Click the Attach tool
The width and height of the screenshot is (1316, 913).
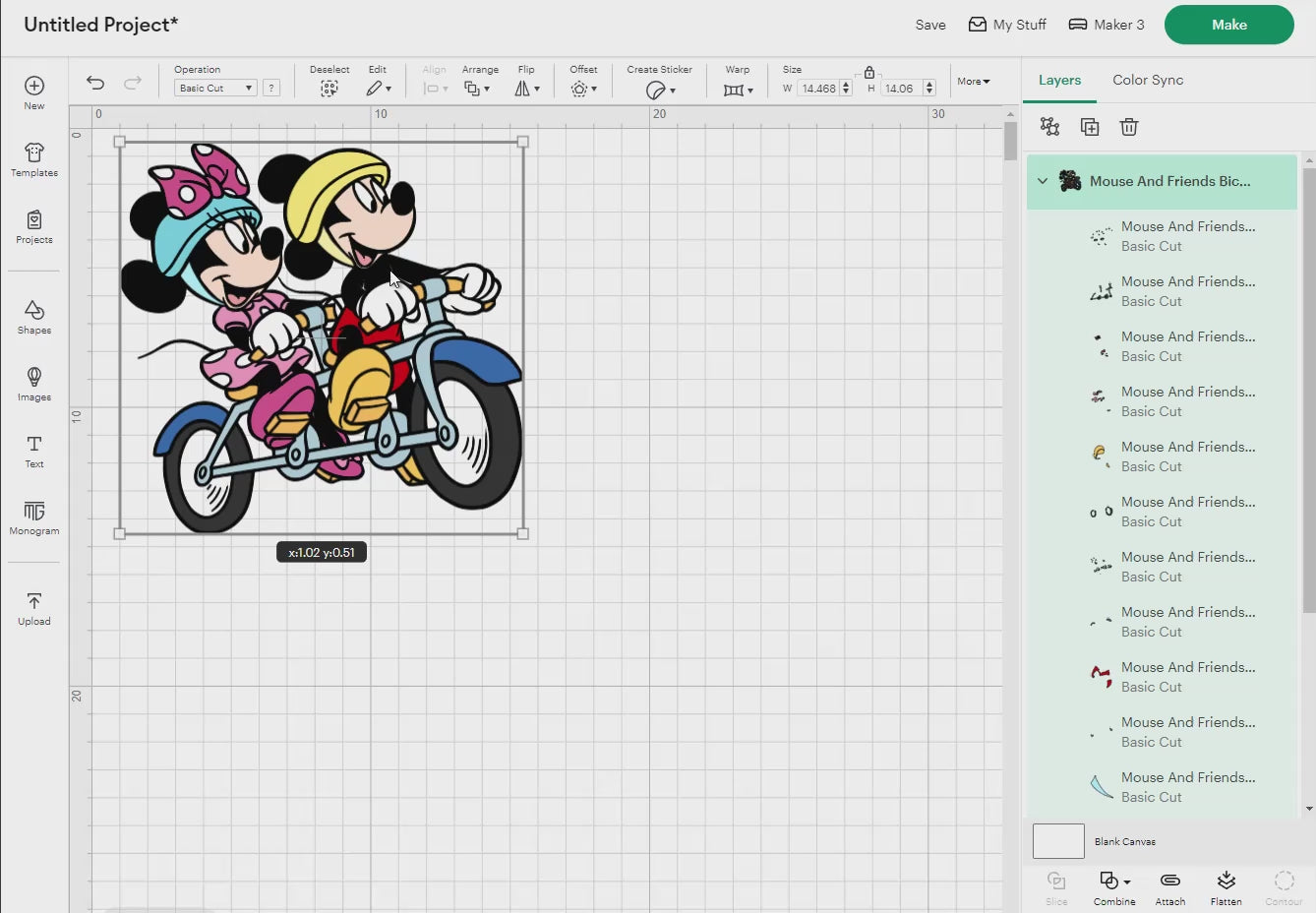pyautogui.click(x=1170, y=887)
